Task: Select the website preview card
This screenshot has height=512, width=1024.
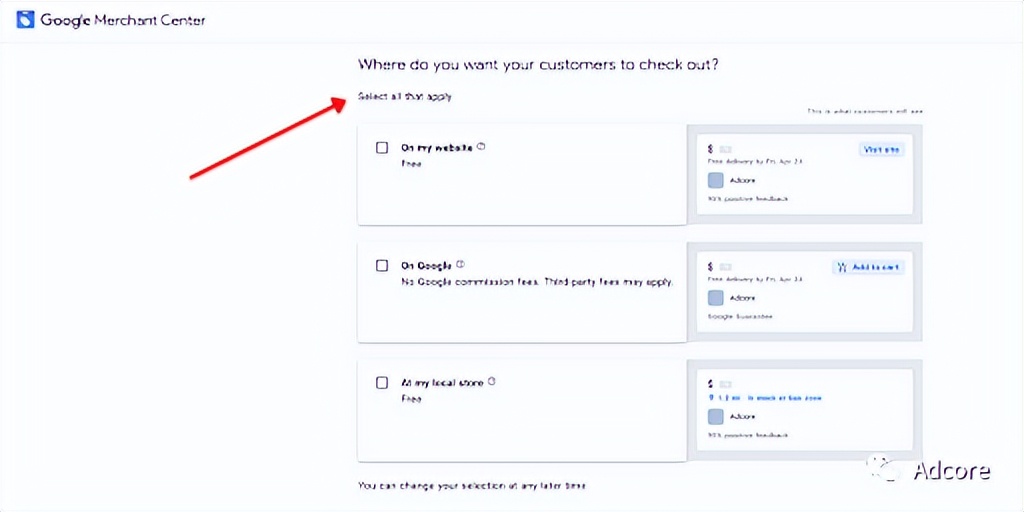Action: [804, 175]
